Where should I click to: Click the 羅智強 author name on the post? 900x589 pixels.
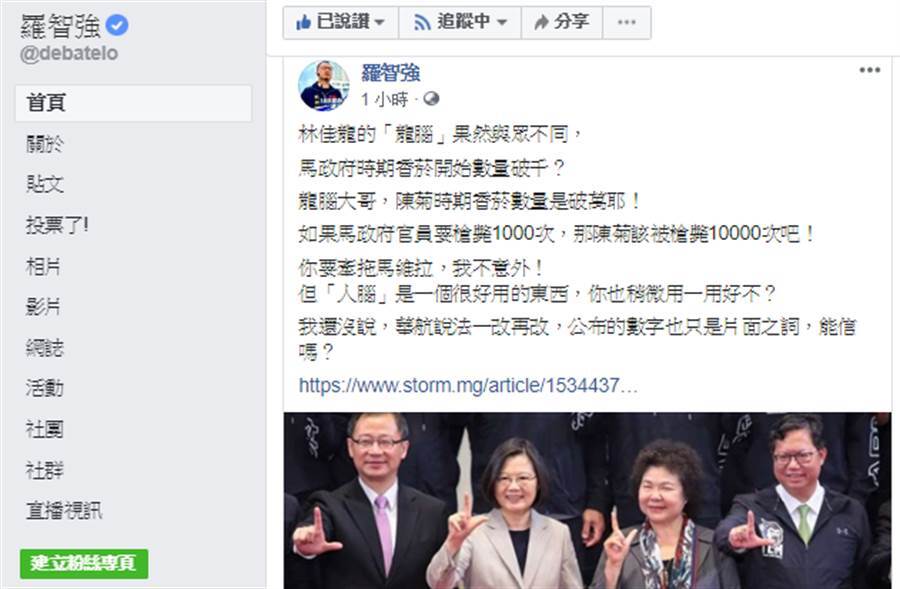click(x=391, y=73)
